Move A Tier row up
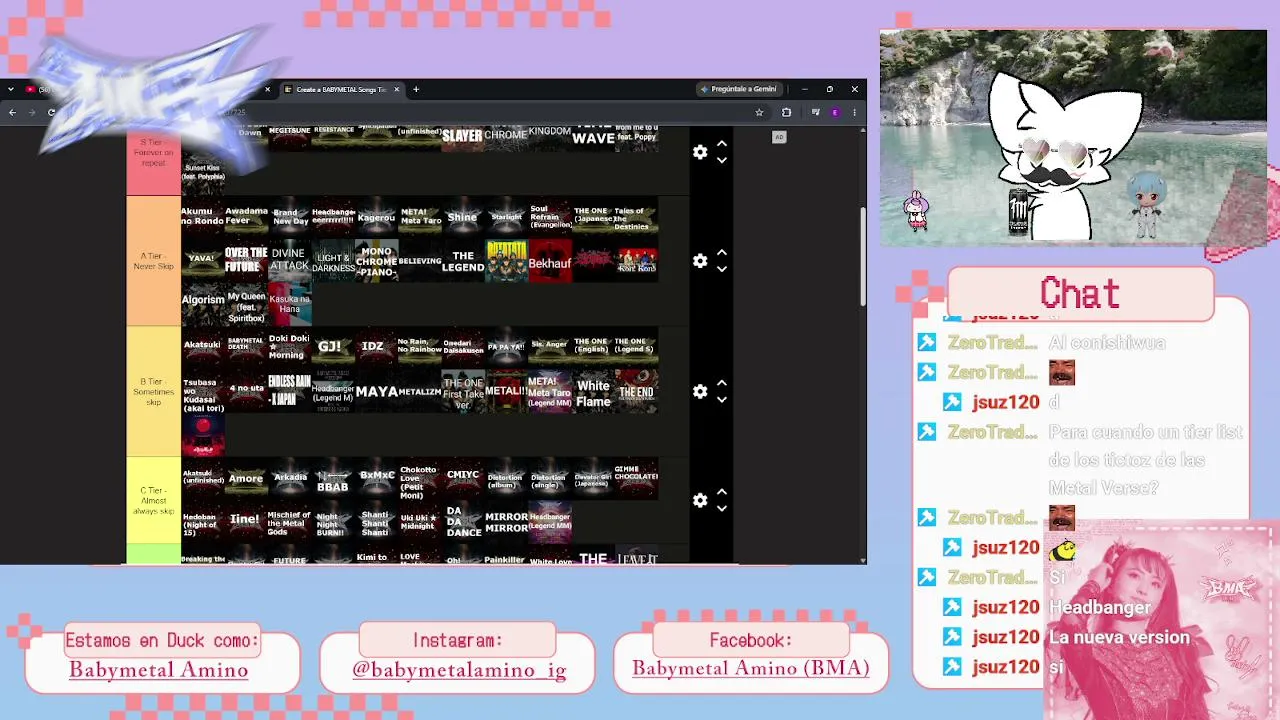Image resolution: width=1280 pixels, height=720 pixels. click(x=722, y=253)
